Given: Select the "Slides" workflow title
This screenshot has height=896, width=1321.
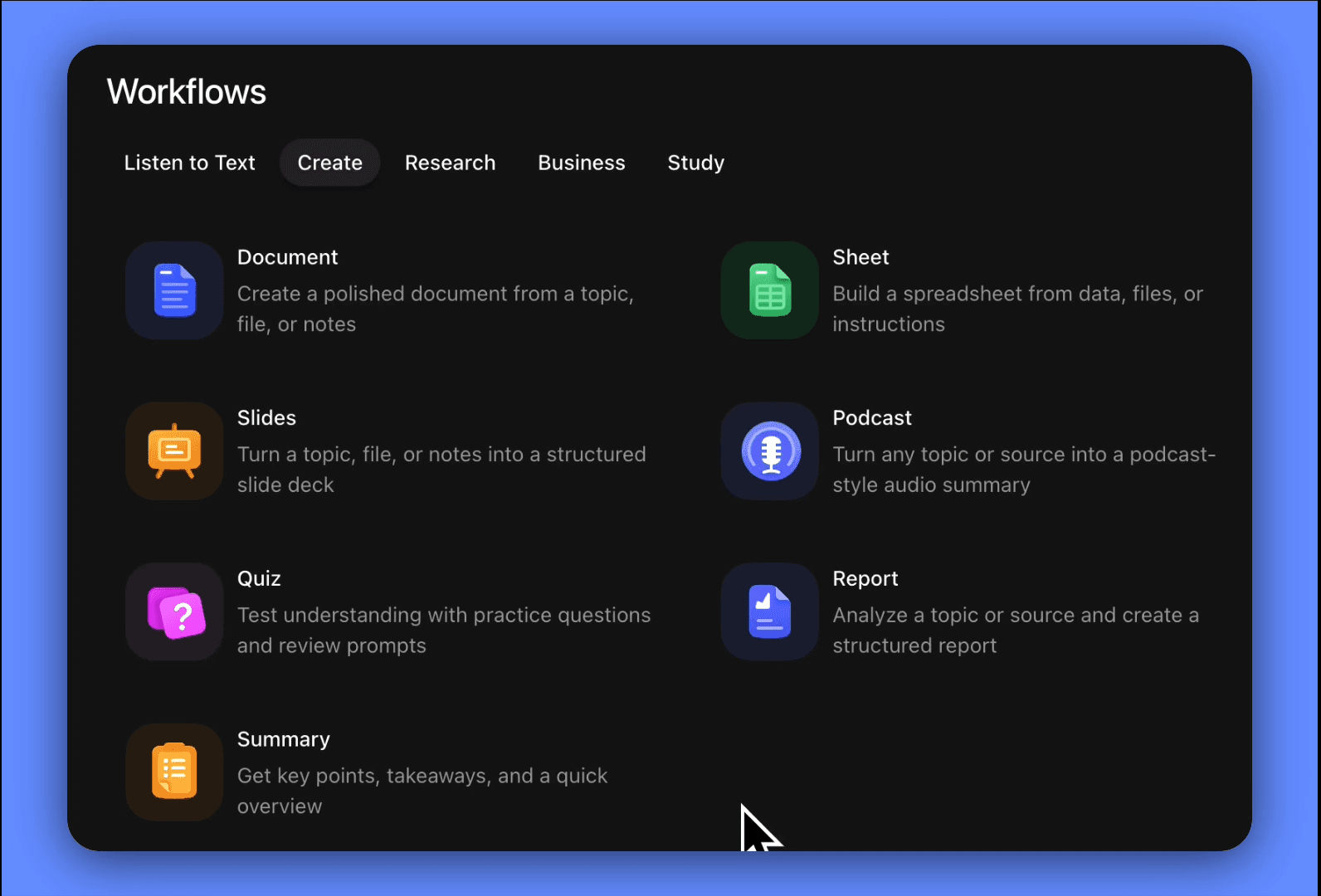Looking at the screenshot, I should tap(266, 418).
